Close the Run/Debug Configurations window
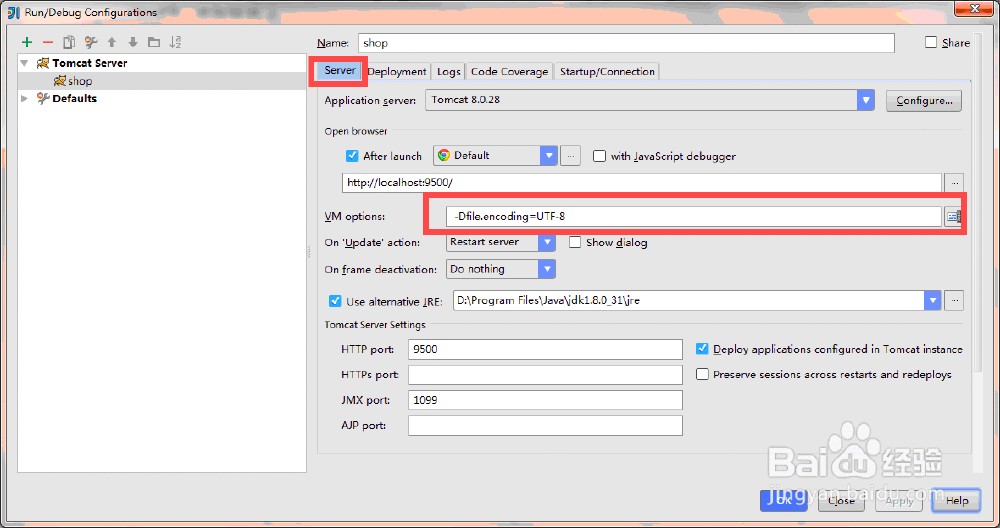 (974, 8)
